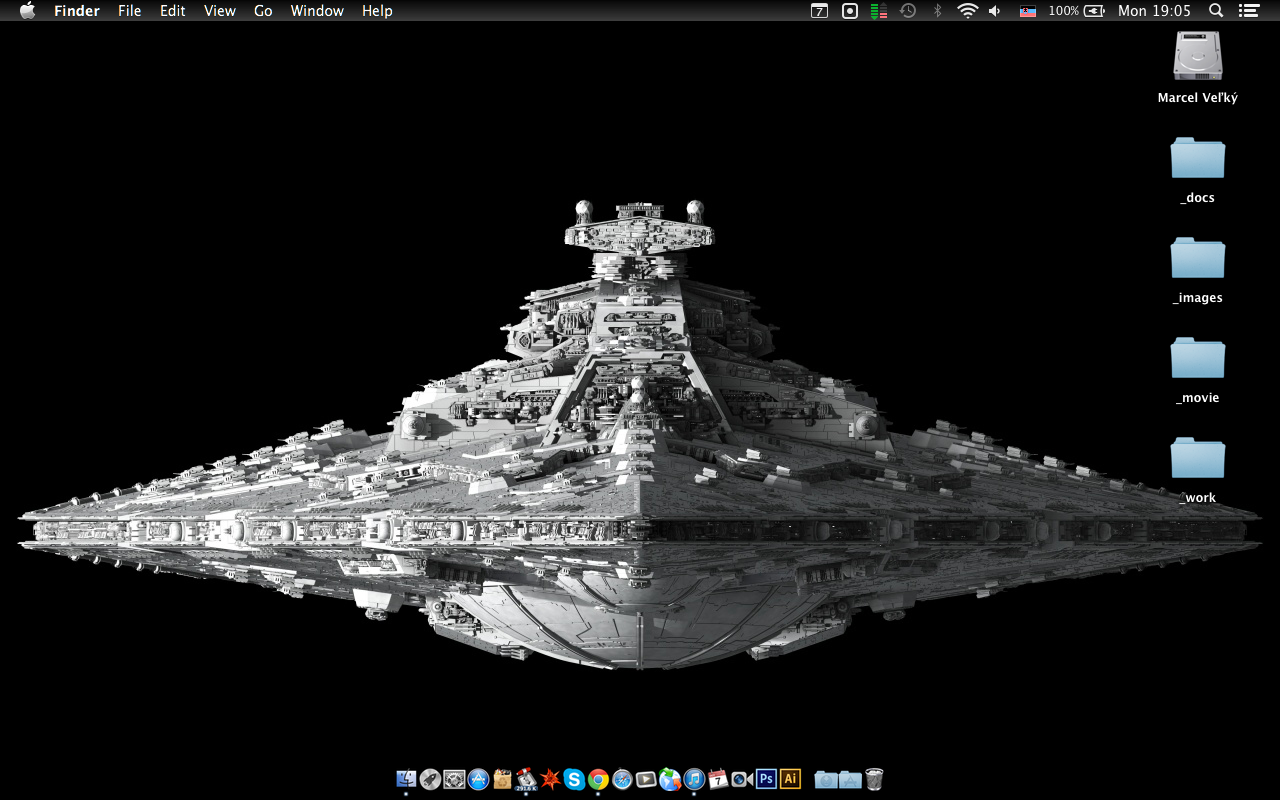Open the camera recorder app in Dock
1280x800 pixels.
[x=742, y=779]
